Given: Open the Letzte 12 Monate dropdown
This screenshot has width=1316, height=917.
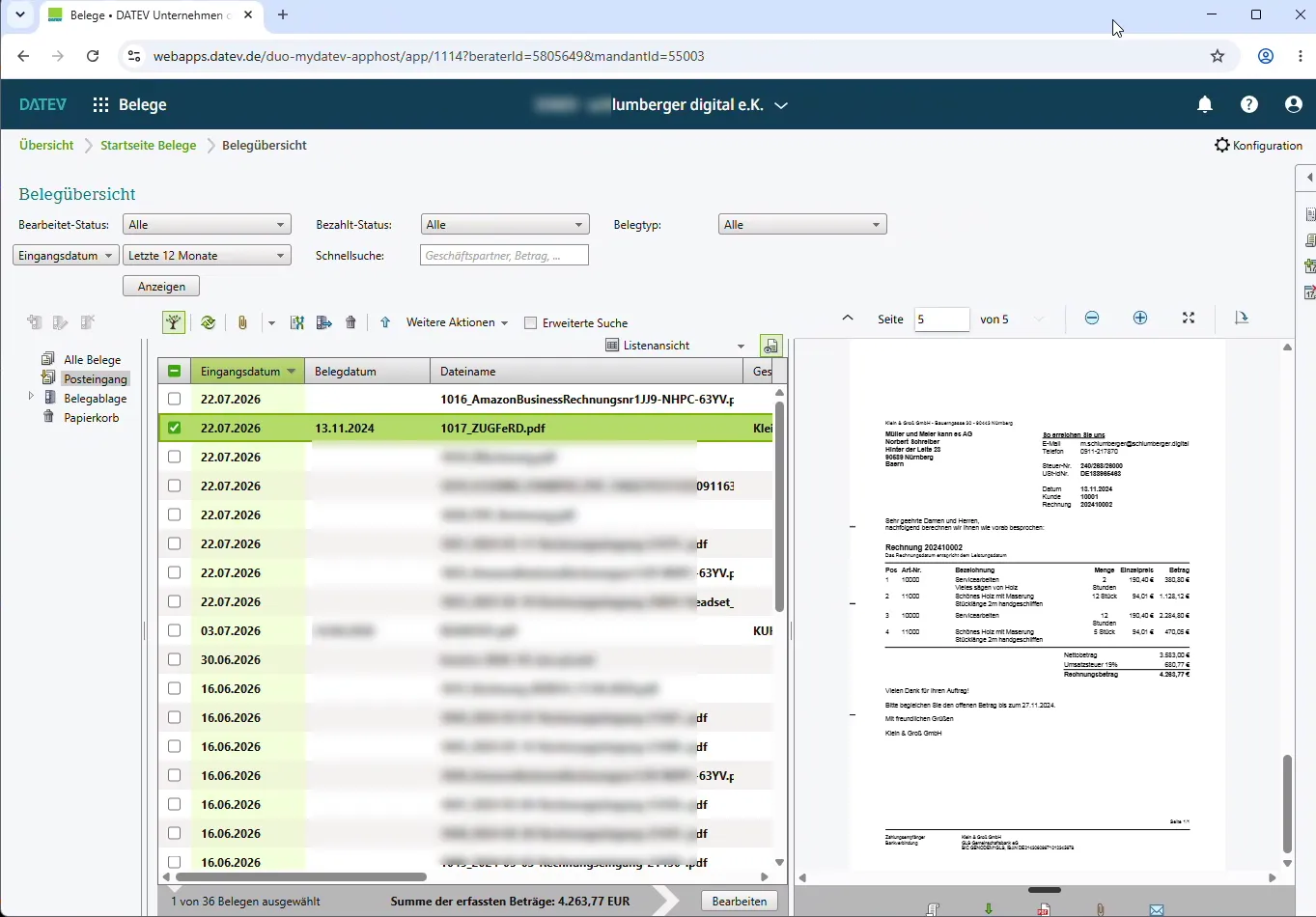Looking at the screenshot, I should [x=207, y=256].
